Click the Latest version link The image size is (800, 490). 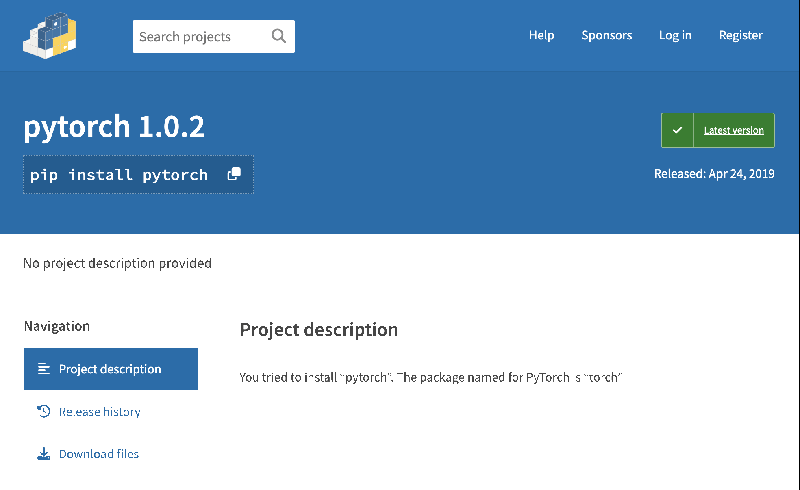click(734, 130)
